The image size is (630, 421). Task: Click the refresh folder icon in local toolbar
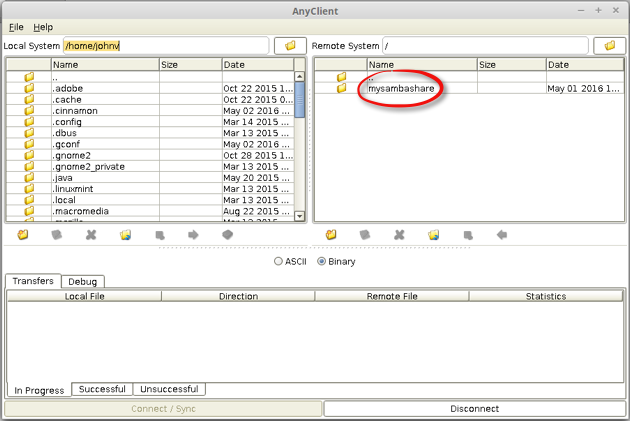pyautogui.click(x=125, y=235)
